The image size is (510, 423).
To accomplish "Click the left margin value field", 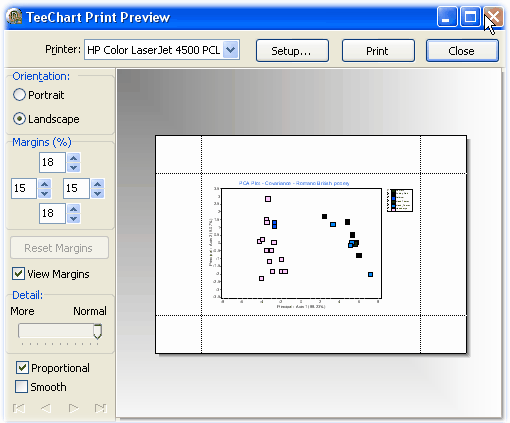I will point(24,188).
